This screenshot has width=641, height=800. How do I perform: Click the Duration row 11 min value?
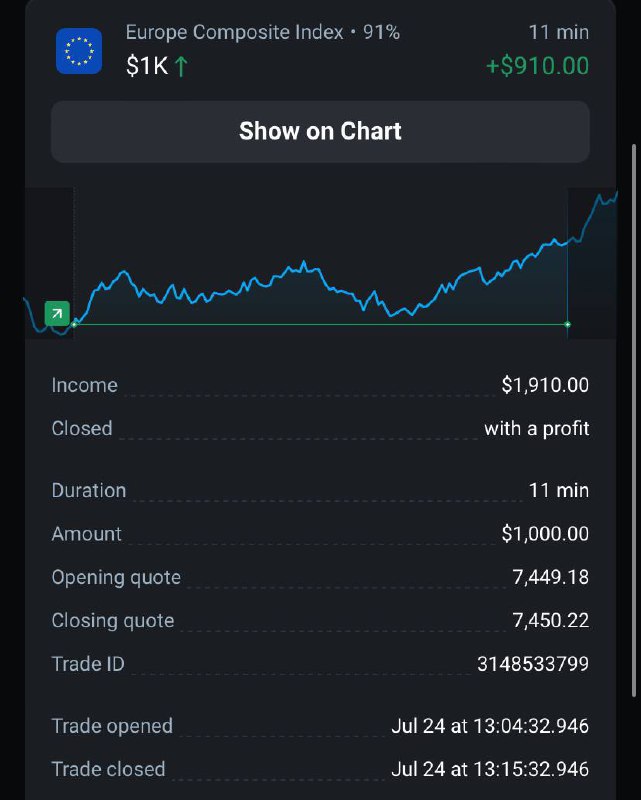tap(559, 490)
